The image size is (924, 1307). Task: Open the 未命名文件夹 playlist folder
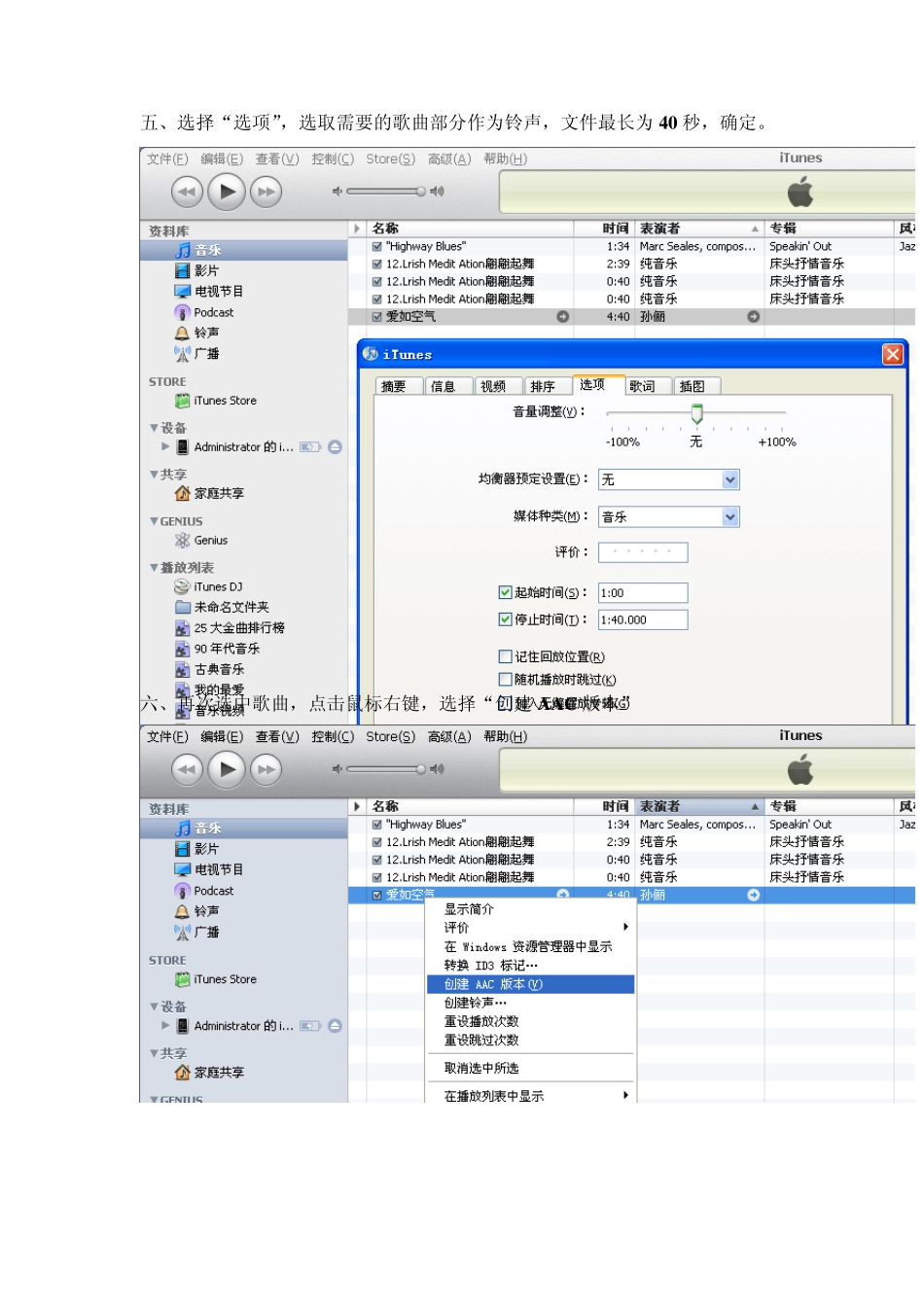(222, 607)
